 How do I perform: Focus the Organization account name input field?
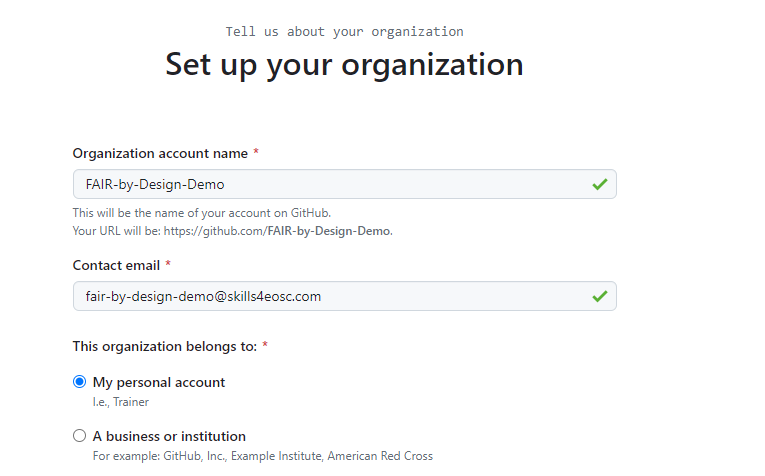point(330,184)
